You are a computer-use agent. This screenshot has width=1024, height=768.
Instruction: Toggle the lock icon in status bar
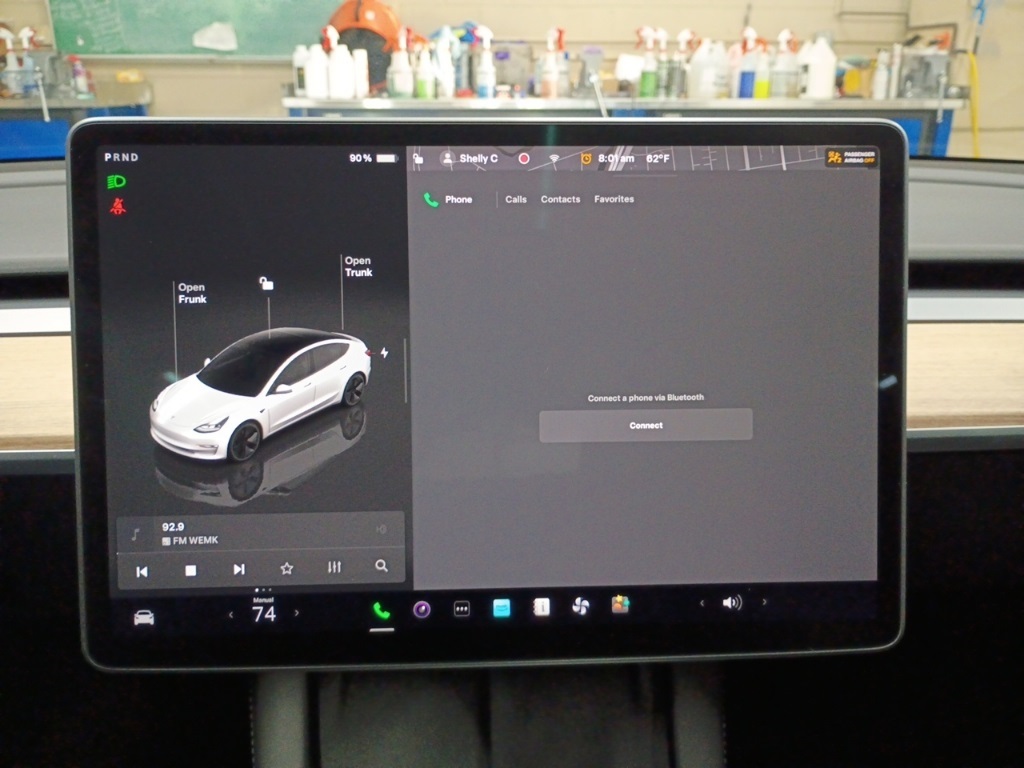[418, 158]
